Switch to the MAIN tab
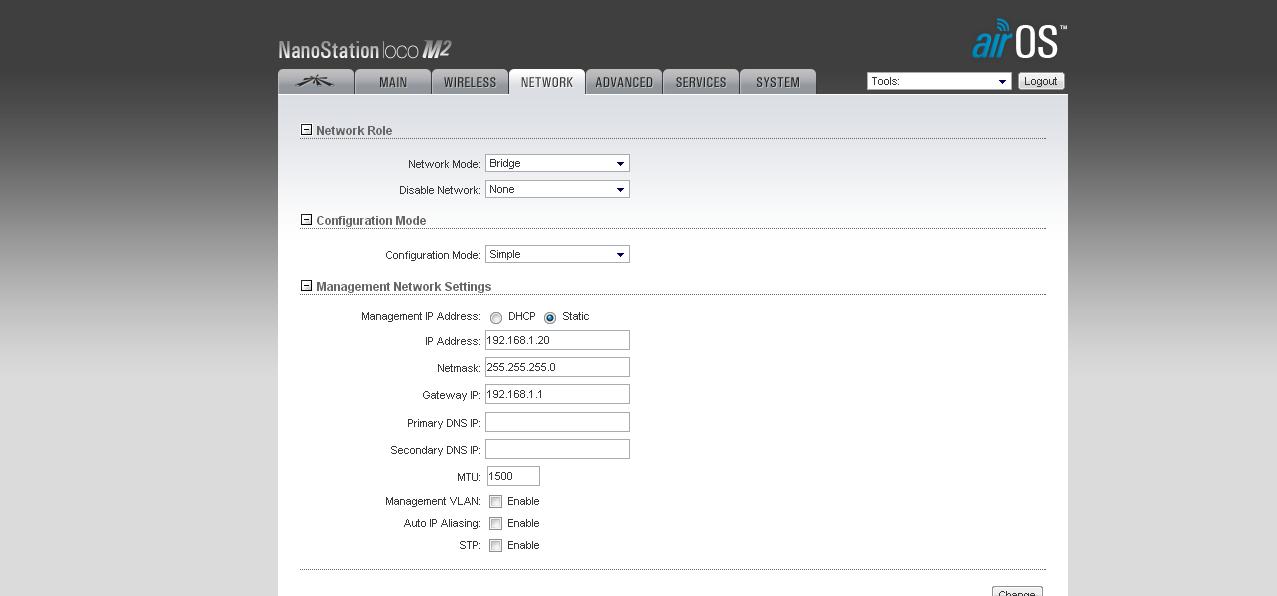Image resolution: width=1277 pixels, height=596 pixels. 393,82
